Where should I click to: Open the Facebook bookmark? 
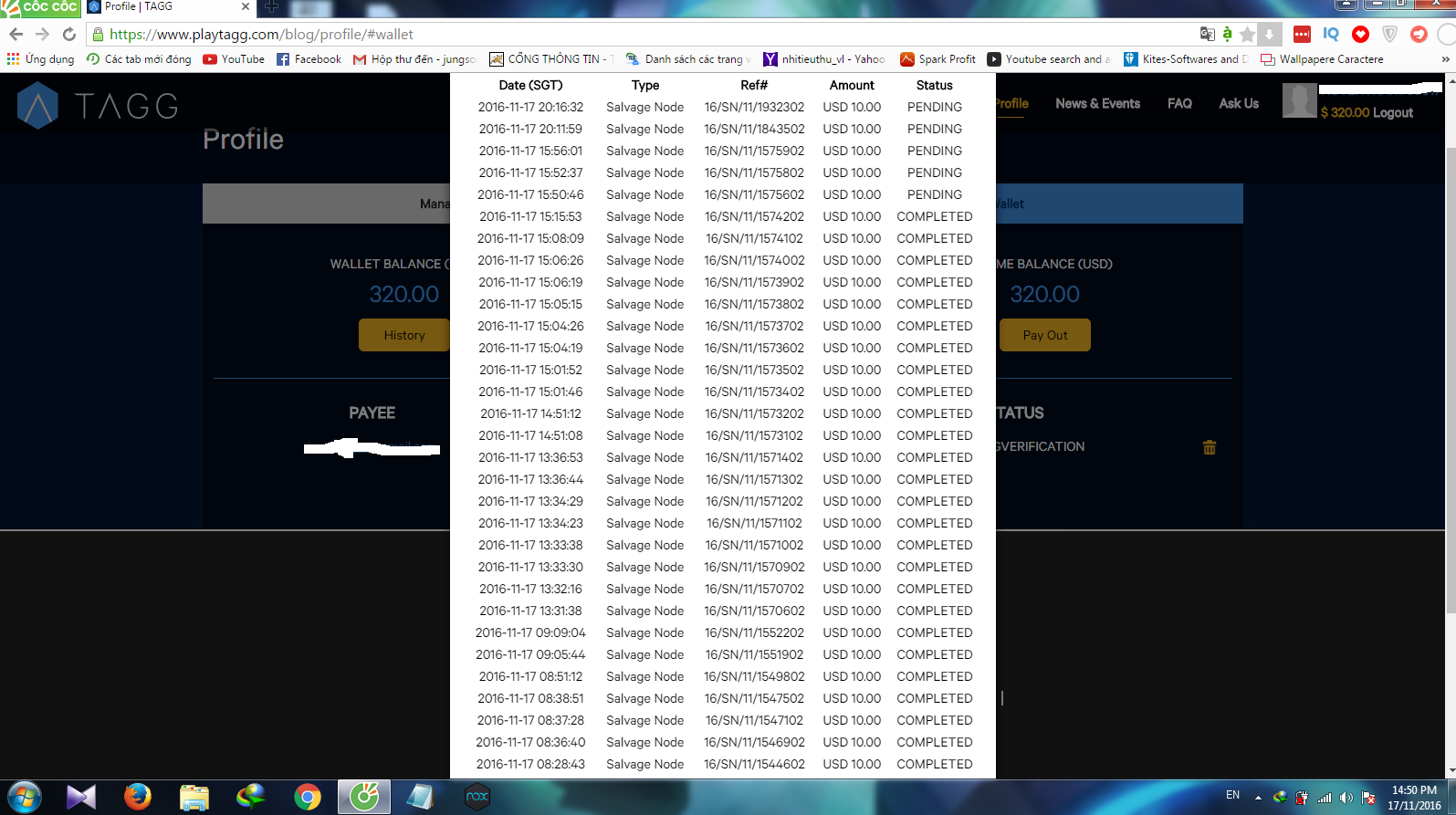click(309, 59)
